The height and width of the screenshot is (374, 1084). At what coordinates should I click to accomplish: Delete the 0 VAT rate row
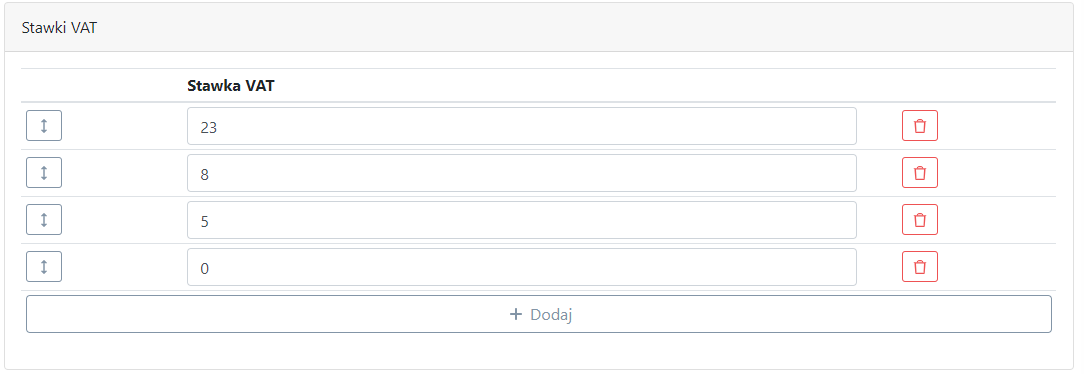919,267
